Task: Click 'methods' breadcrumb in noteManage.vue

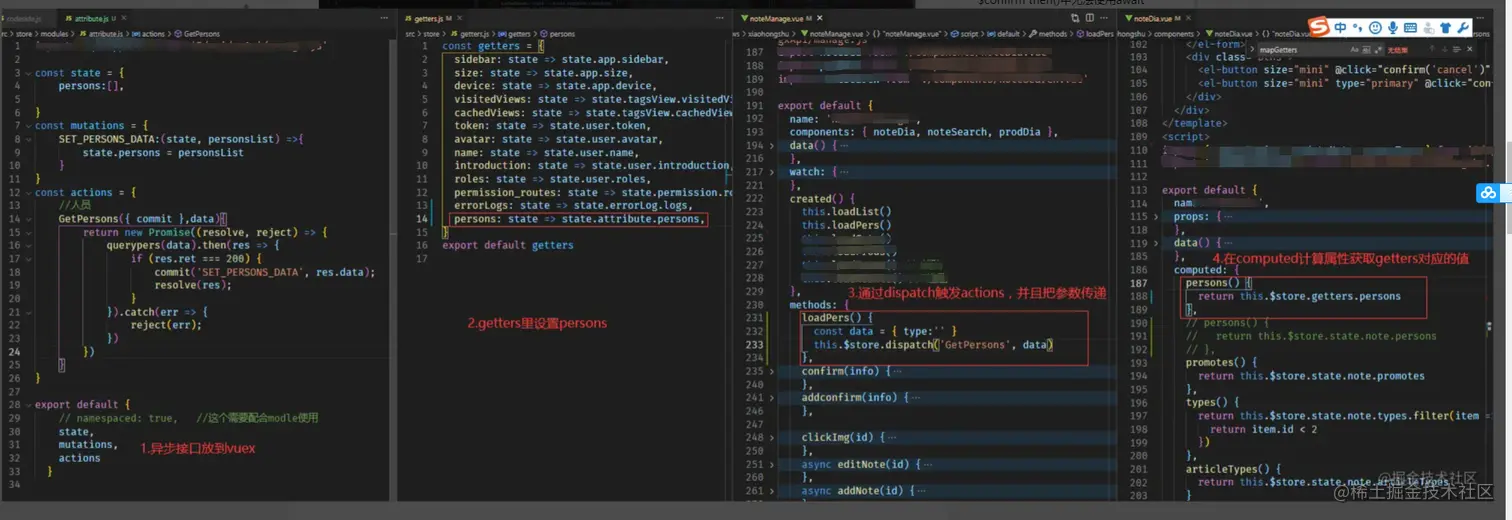Action: 1052,34
